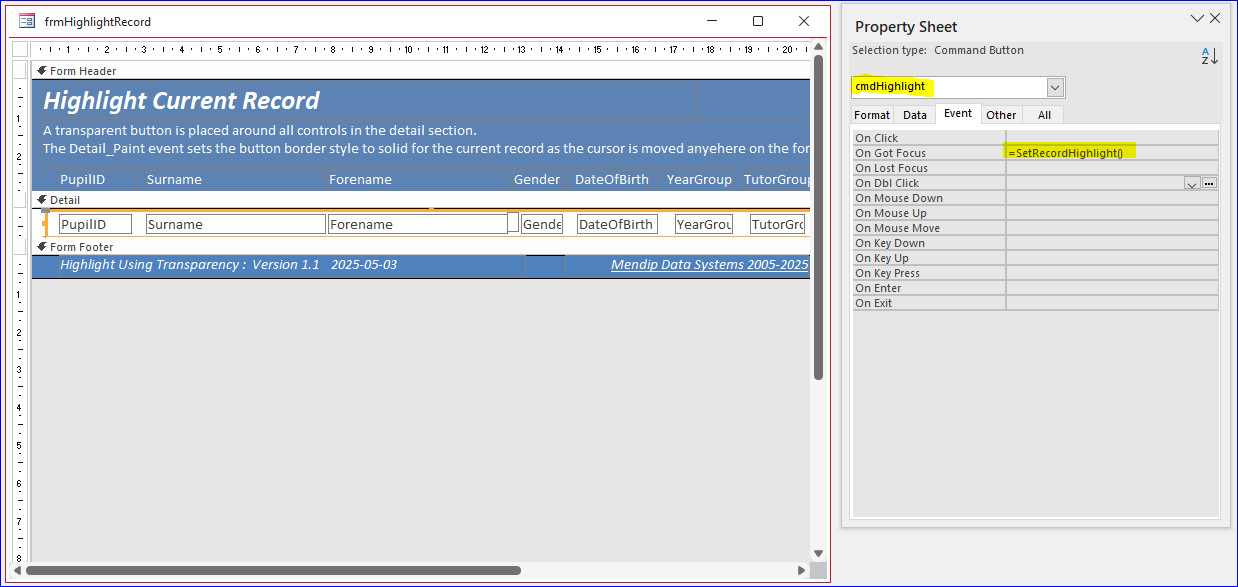Click the A-Z sort properties icon
This screenshot has height=587, width=1238.
coord(1210,56)
